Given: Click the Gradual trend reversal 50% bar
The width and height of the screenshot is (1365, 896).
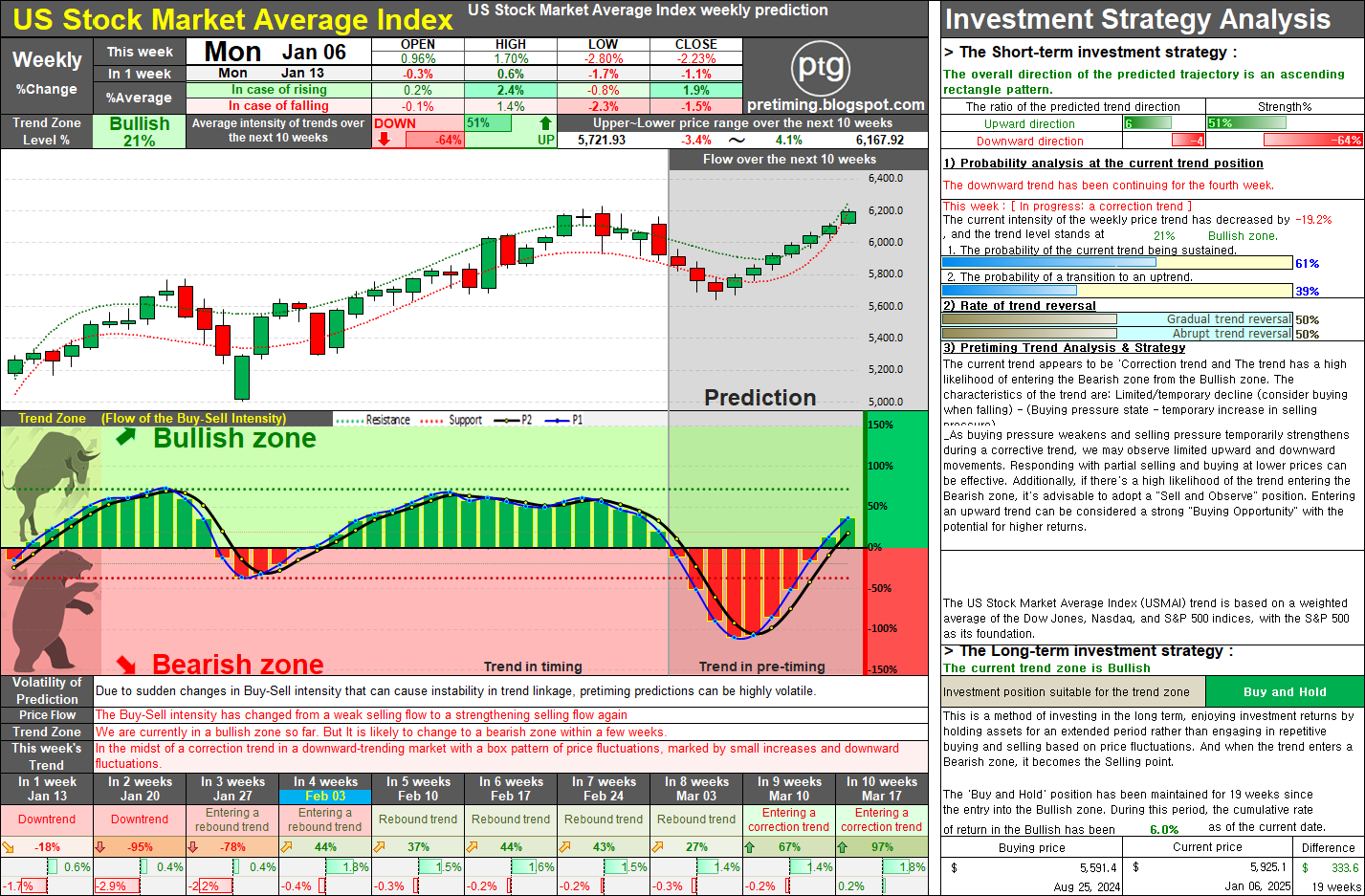Looking at the screenshot, I should point(1117,319).
